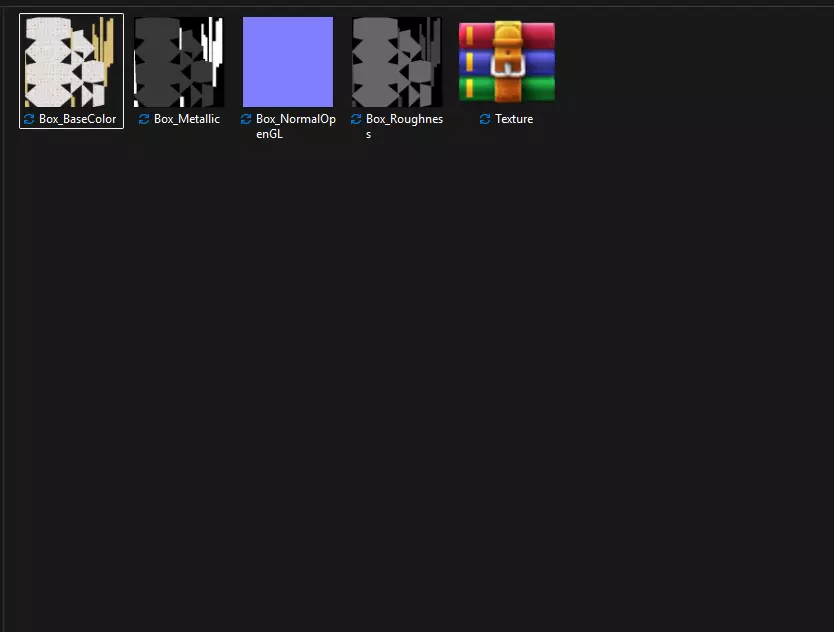Viewport: 834px width, 632px height.
Task: Select the Box_Metallic texture thumbnail
Action: tap(179, 62)
